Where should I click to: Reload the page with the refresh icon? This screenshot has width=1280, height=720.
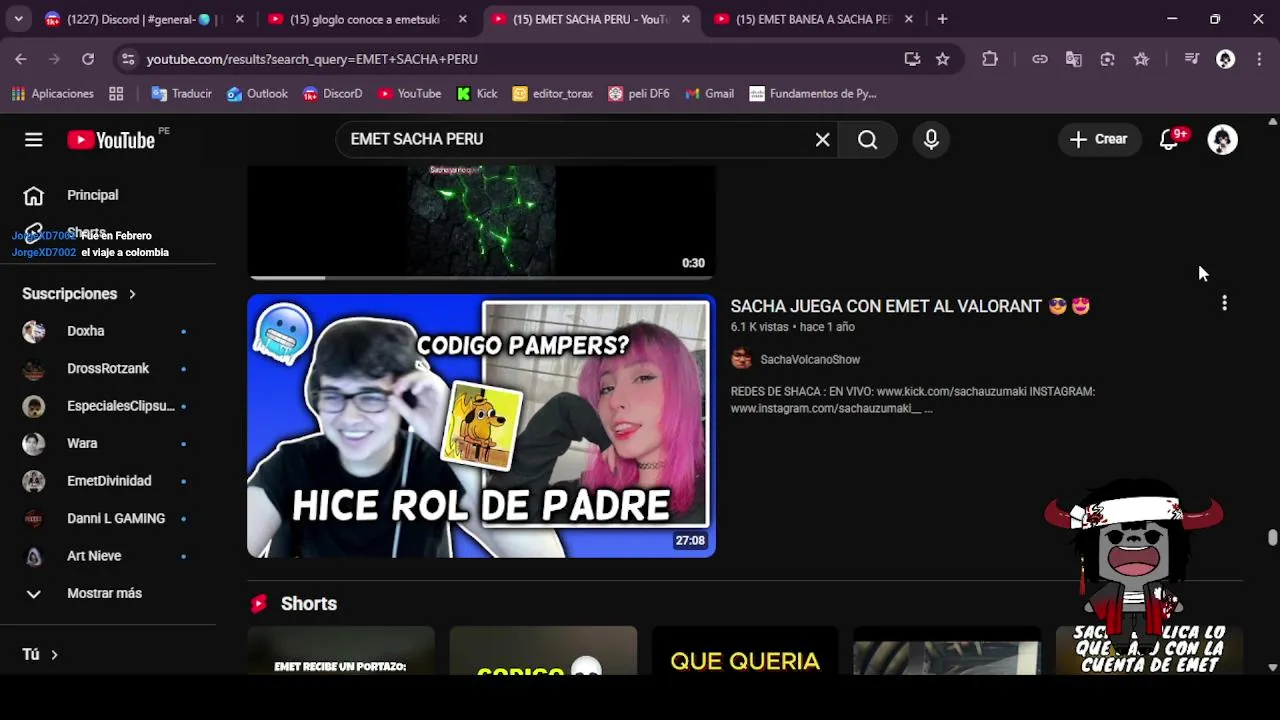(x=88, y=59)
